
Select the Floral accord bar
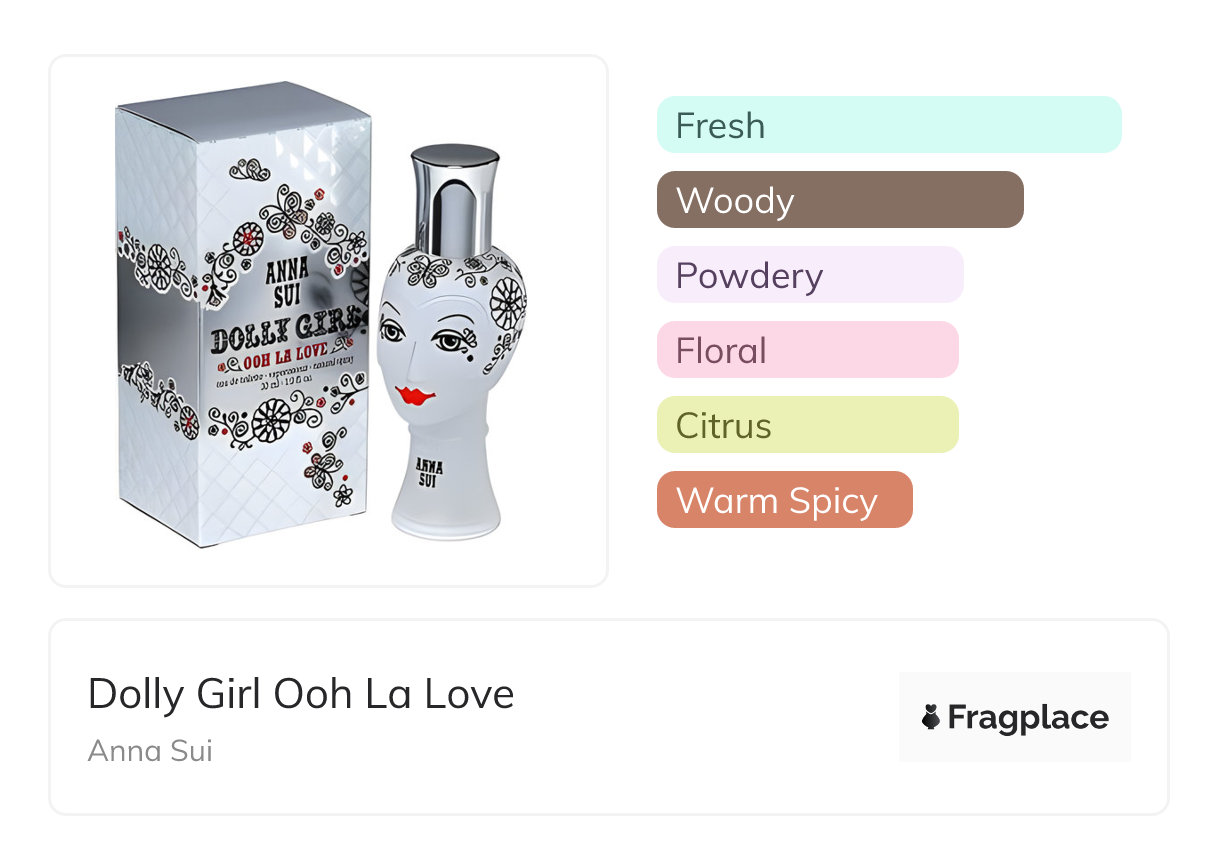tap(807, 350)
